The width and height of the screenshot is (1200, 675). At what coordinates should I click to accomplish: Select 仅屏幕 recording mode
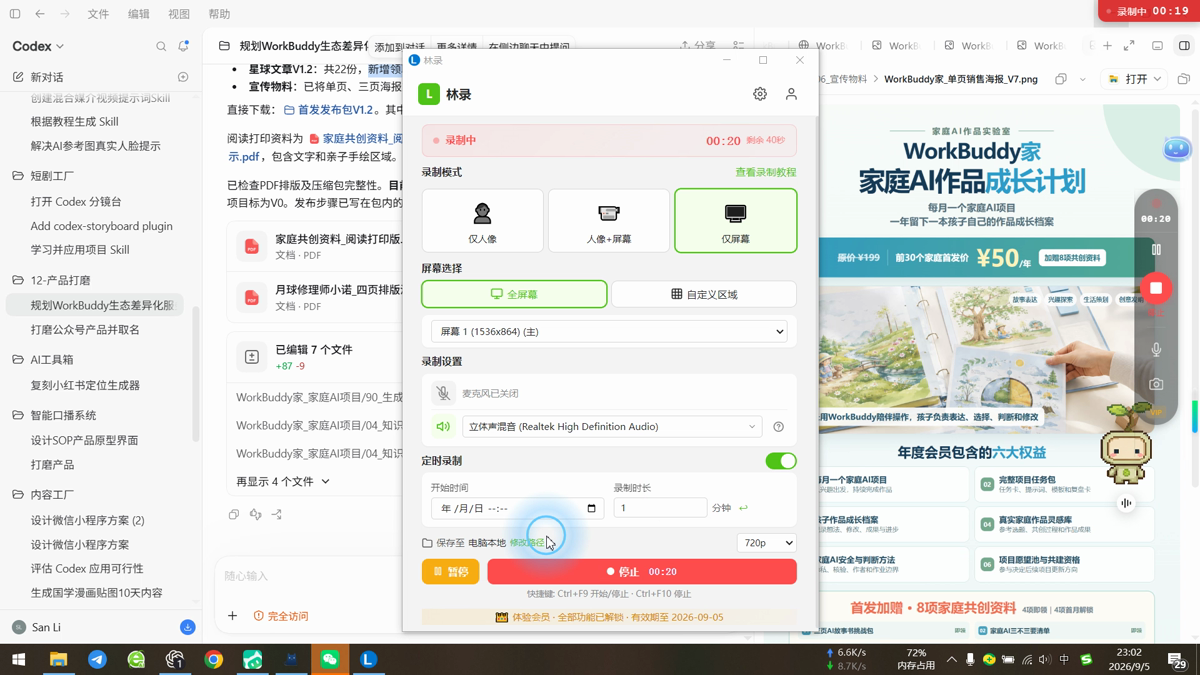[735, 220]
